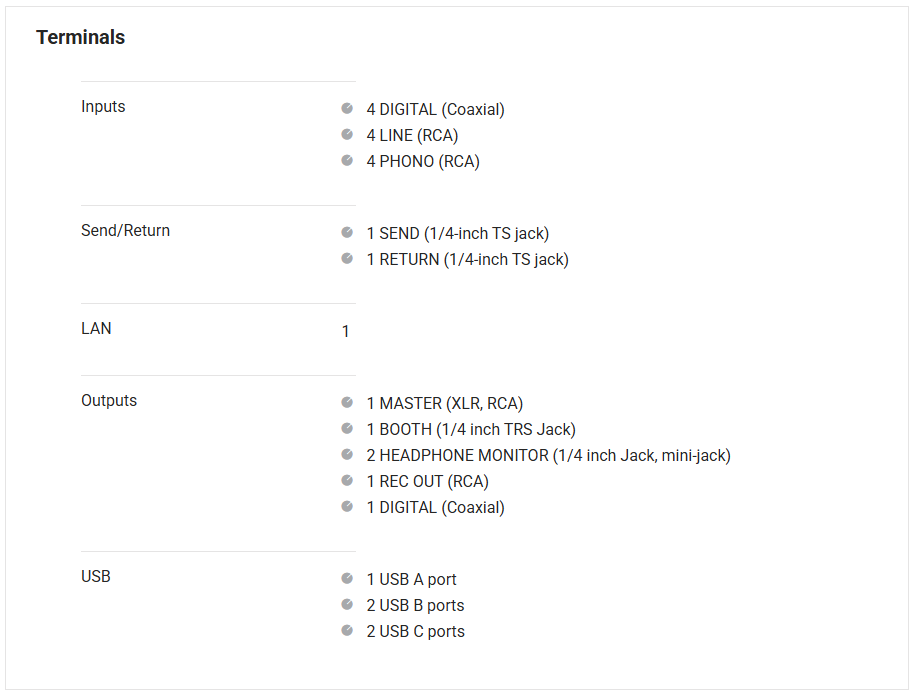Click the LAN value 1

[346, 331]
